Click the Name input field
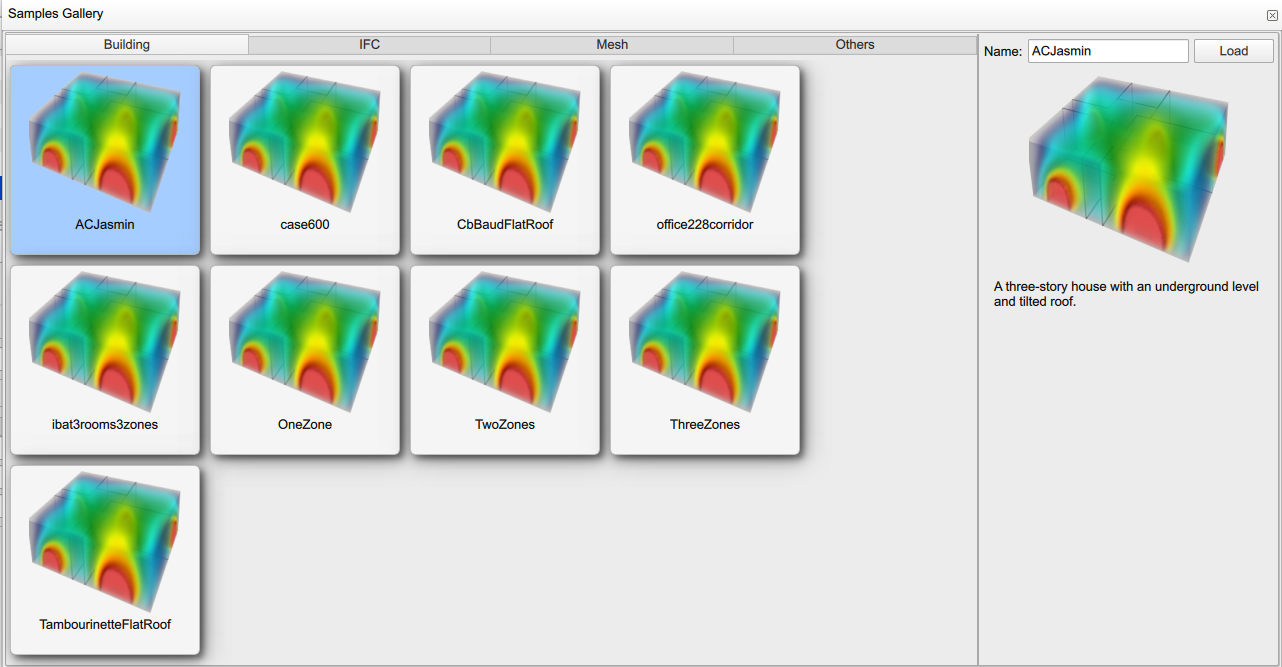The image size is (1282, 667). tap(1107, 51)
